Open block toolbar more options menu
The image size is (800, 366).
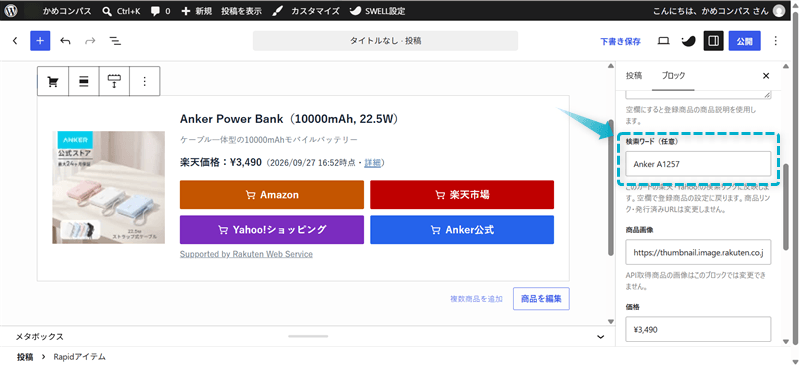coord(145,81)
